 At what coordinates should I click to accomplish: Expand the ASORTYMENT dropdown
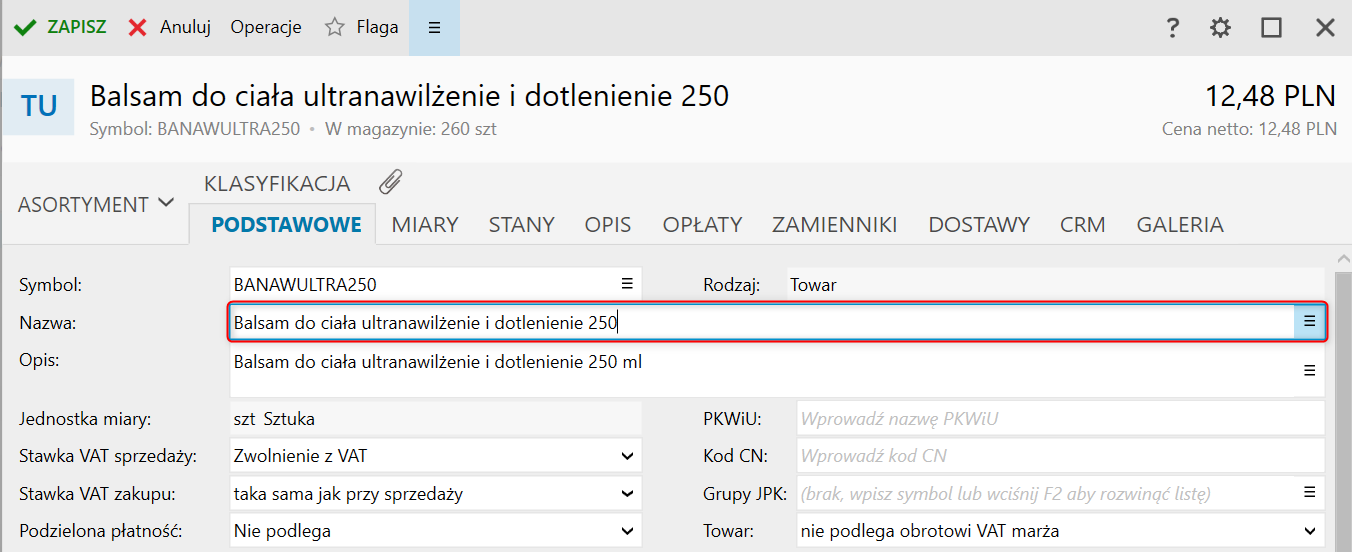click(x=96, y=204)
